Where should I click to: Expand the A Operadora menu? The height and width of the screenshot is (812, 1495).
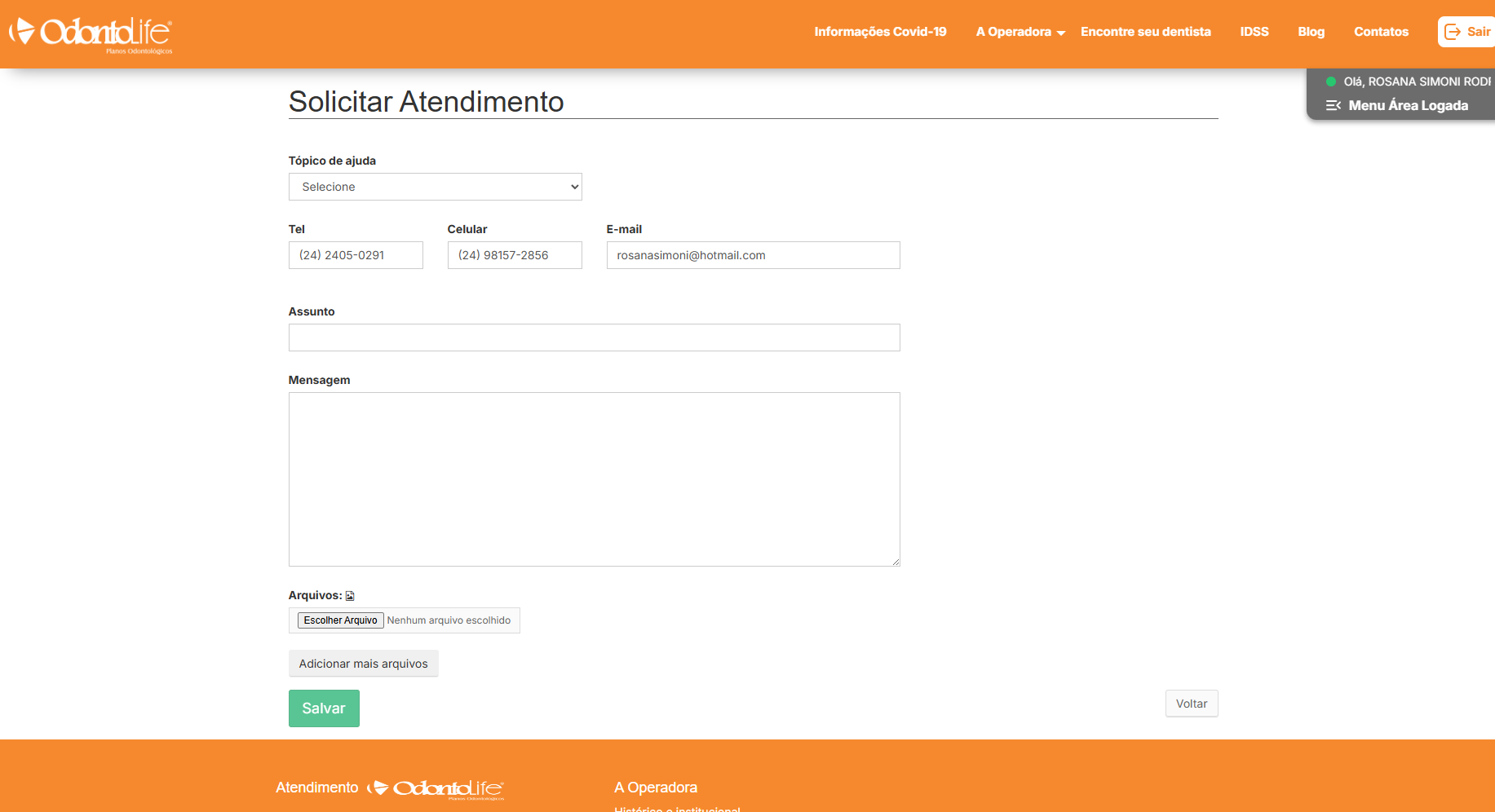point(1020,32)
